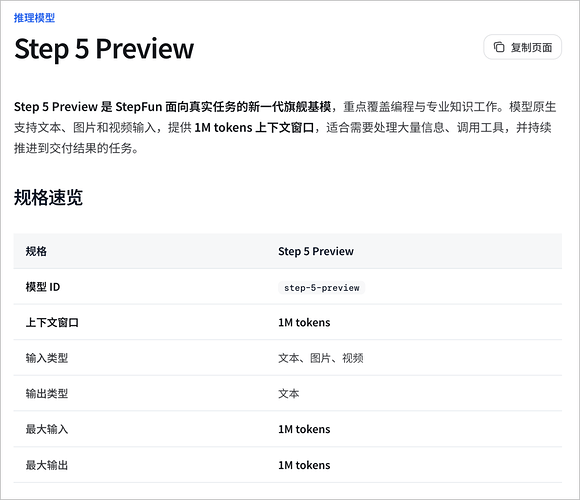The image size is (580, 500).
Task: Click the 文本、图片、视频 value cell
Action: tap(321, 358)
